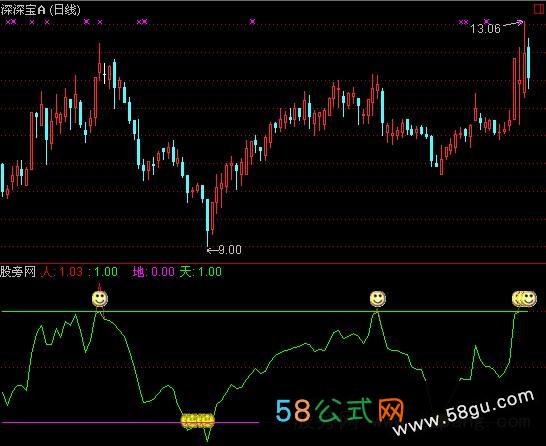
Task: Click the purple star marker above 13.06 label
Action: click(x=487, y=22)
